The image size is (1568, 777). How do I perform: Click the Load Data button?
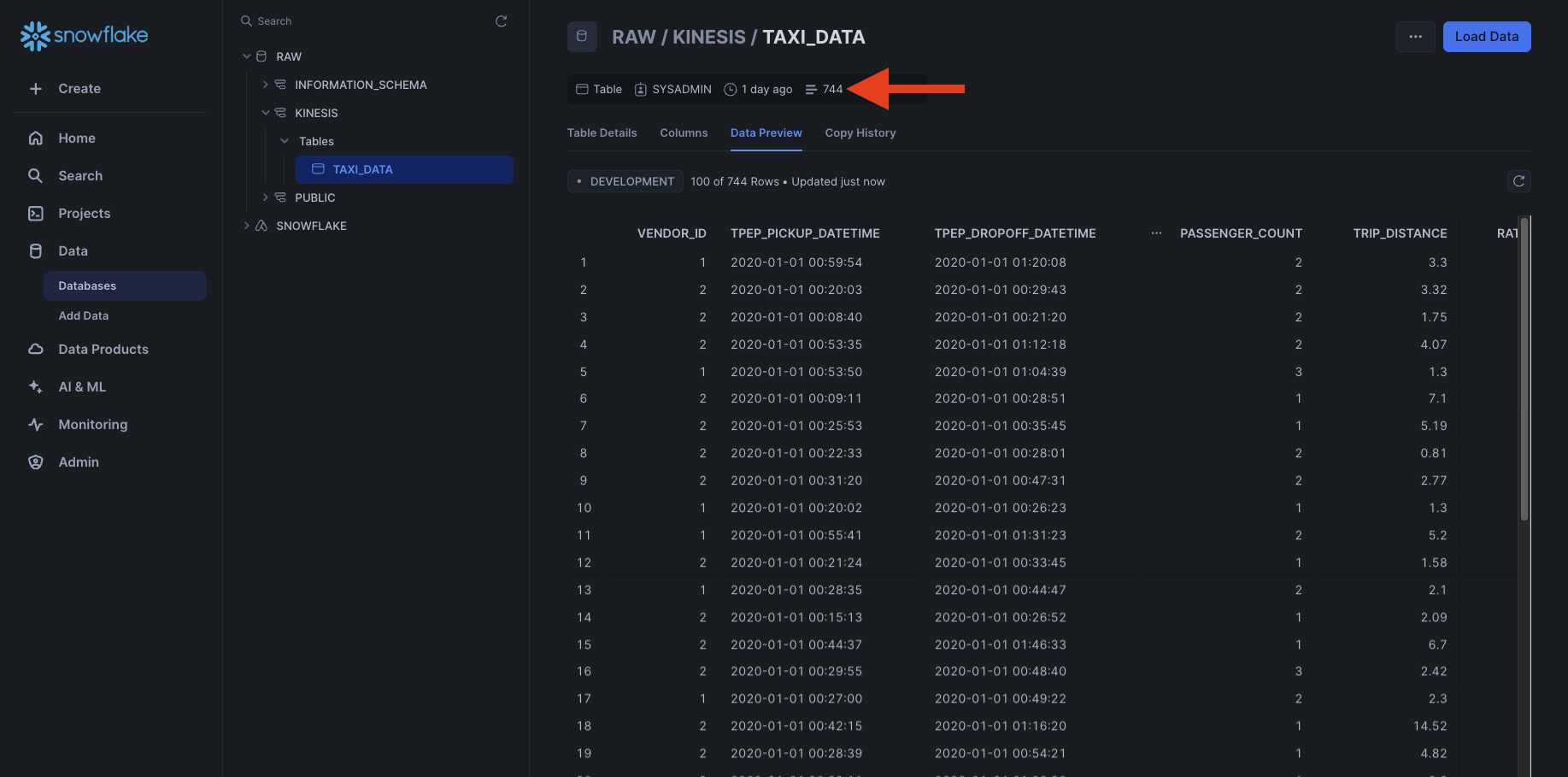coord(1487,37)
